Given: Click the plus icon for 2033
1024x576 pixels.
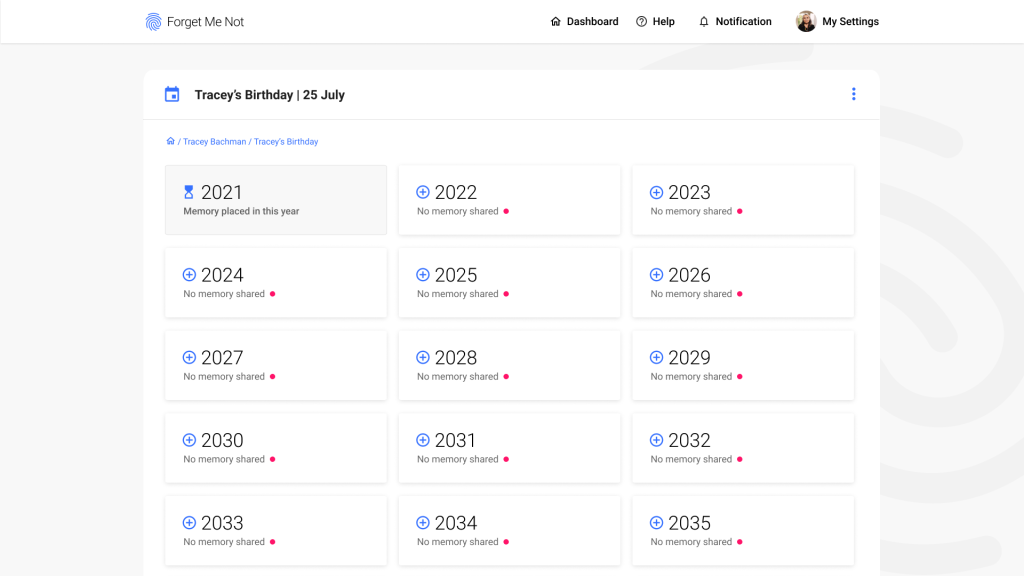Looking at the screenshot, I should pos(189,523).
